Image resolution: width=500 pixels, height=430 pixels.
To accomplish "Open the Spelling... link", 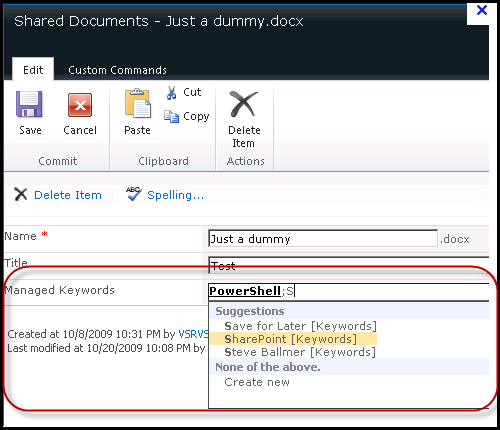I will [x=175, y=195].
